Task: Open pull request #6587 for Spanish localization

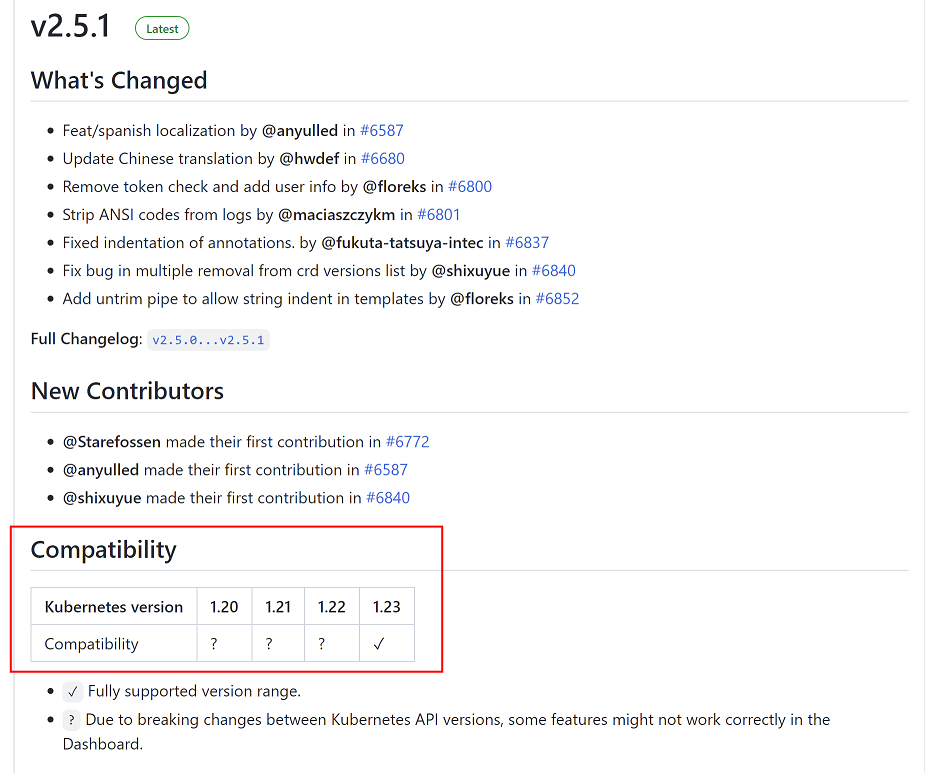Action: [x=381, y=130]
